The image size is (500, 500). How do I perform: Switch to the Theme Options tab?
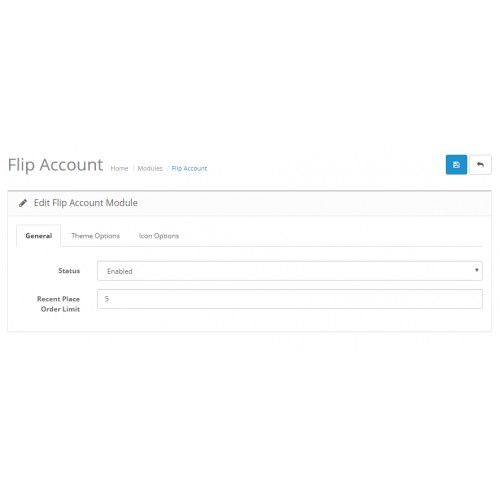pos(95,236)
